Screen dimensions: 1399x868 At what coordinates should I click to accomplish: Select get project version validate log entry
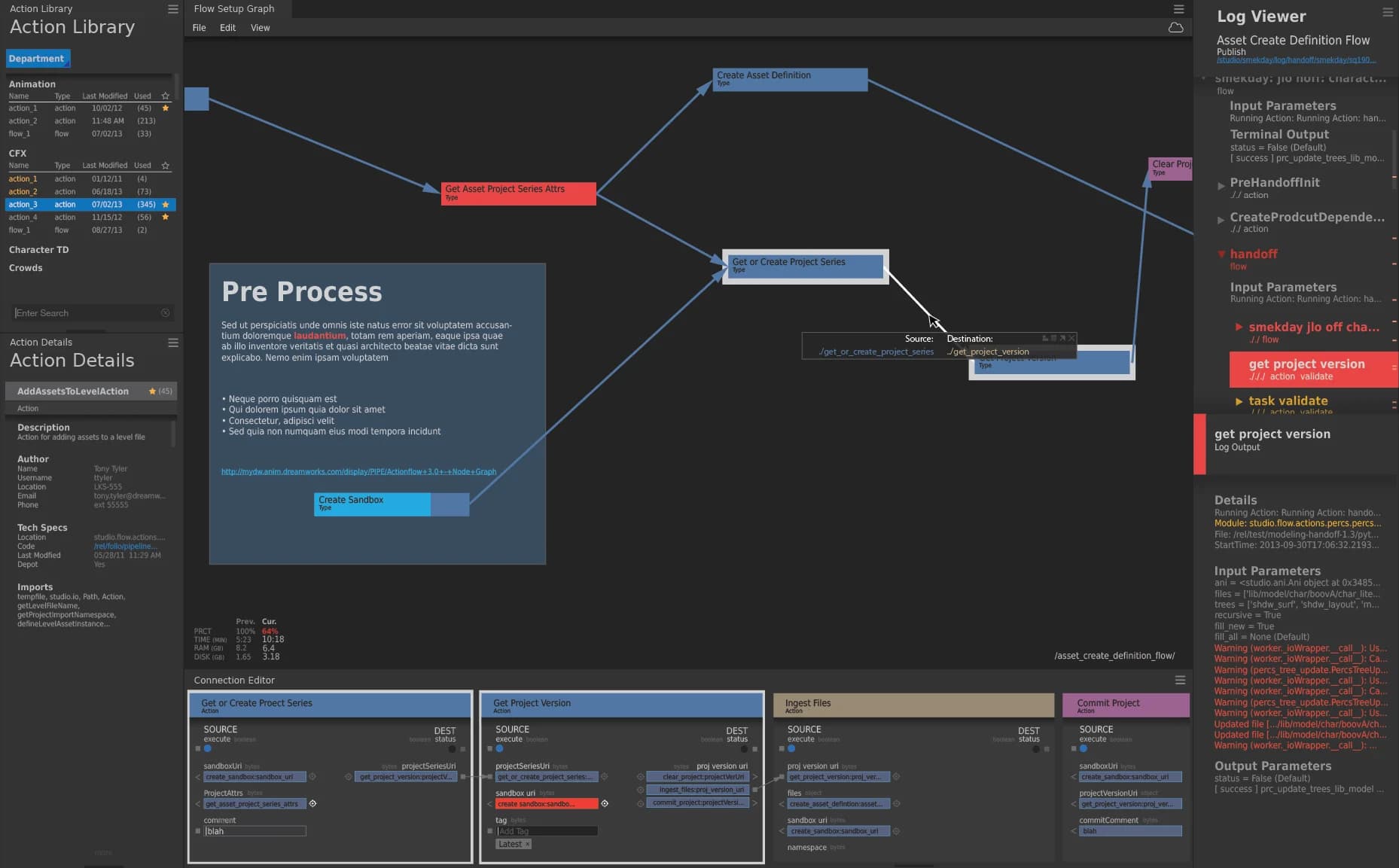tap(1313, 370)
